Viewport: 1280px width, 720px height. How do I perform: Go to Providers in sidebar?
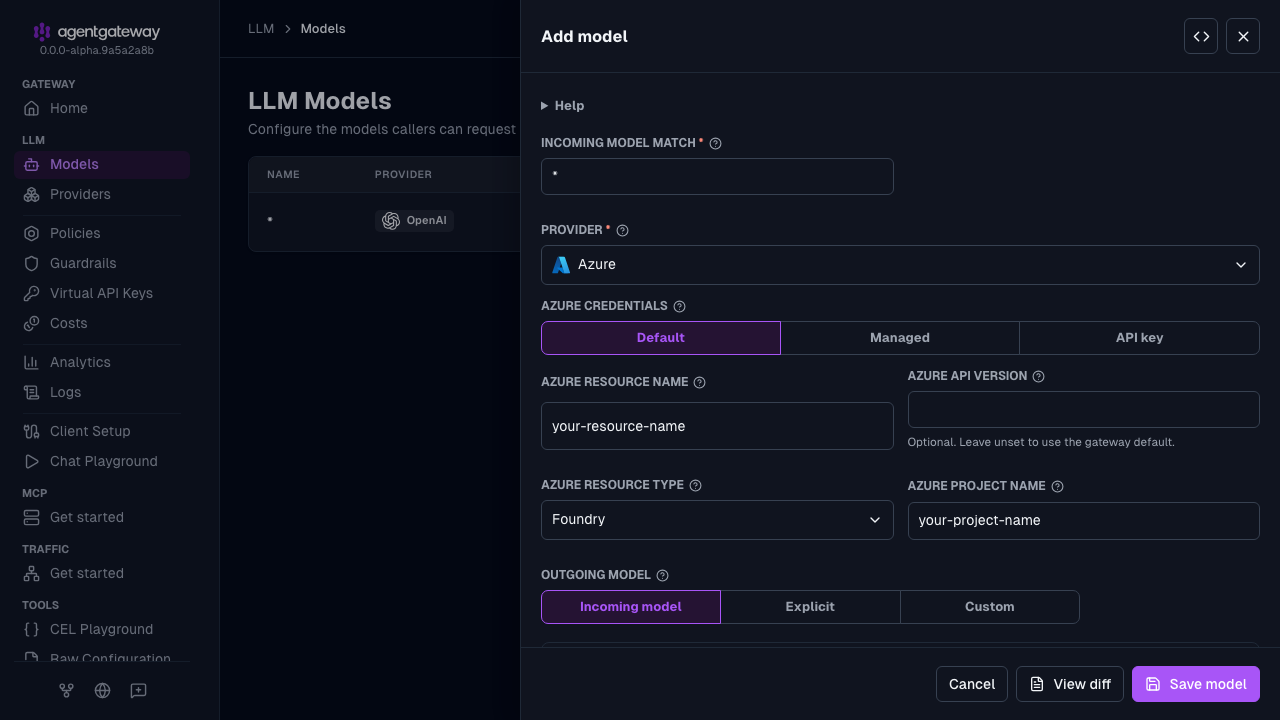click(102, 194)
